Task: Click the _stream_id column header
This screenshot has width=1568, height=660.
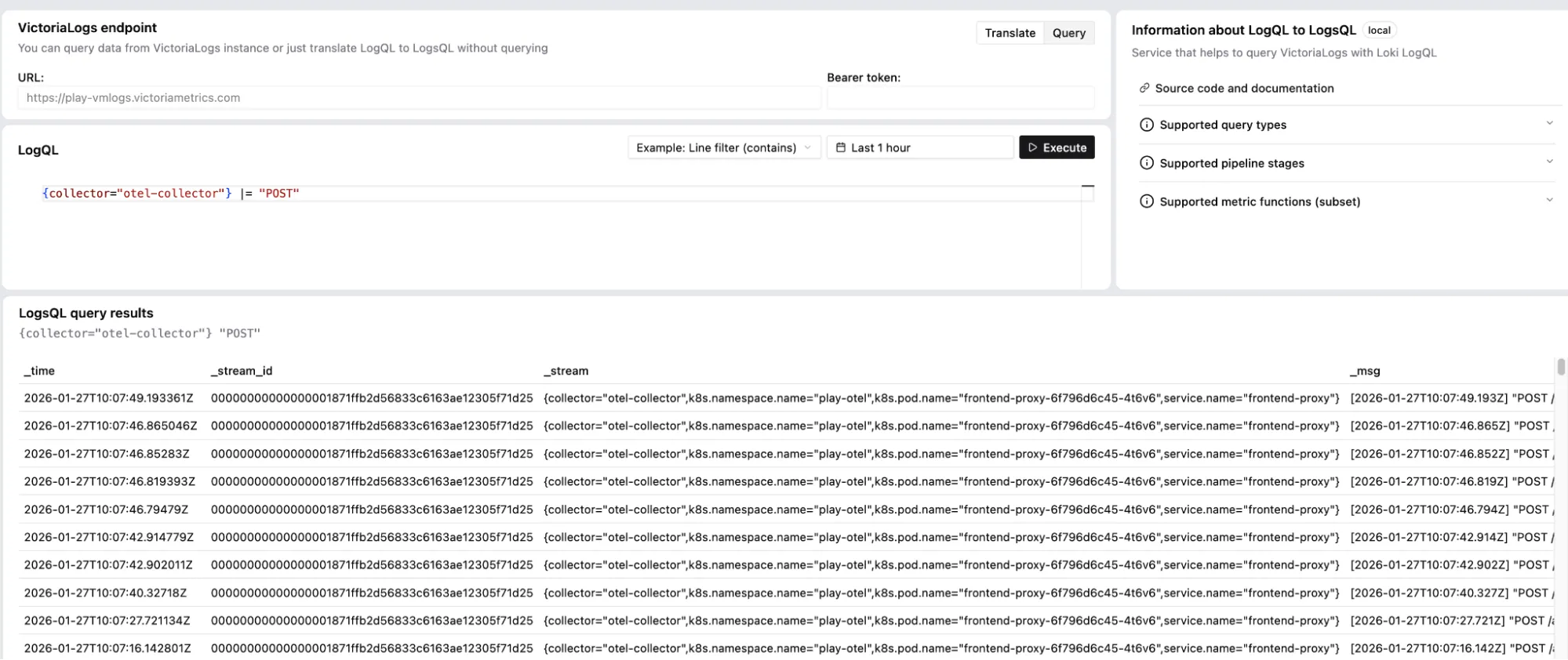Action: pyautogui.click(x=242, y=372)
